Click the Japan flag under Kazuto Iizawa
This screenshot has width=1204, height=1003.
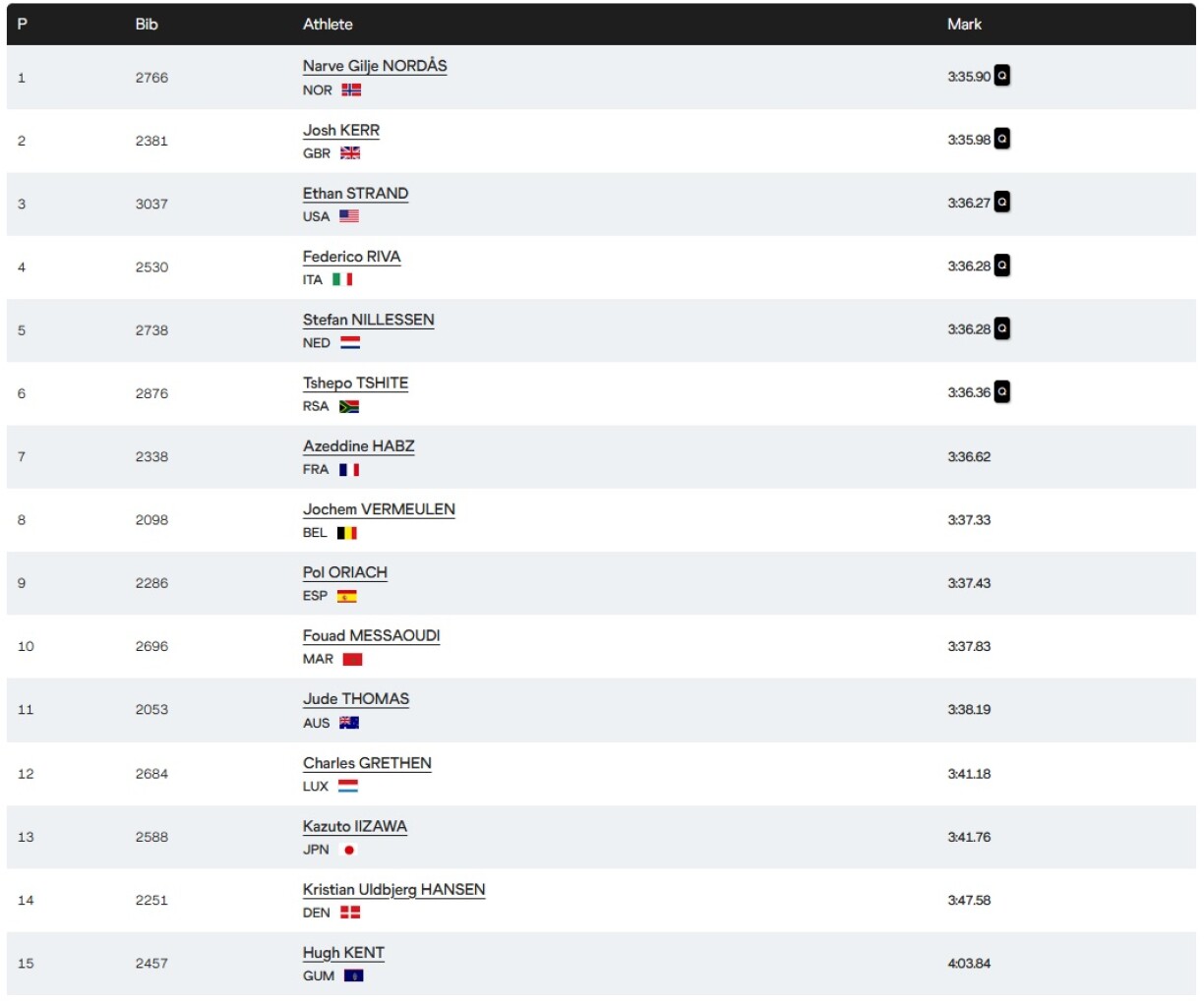[x=348, y=850]
